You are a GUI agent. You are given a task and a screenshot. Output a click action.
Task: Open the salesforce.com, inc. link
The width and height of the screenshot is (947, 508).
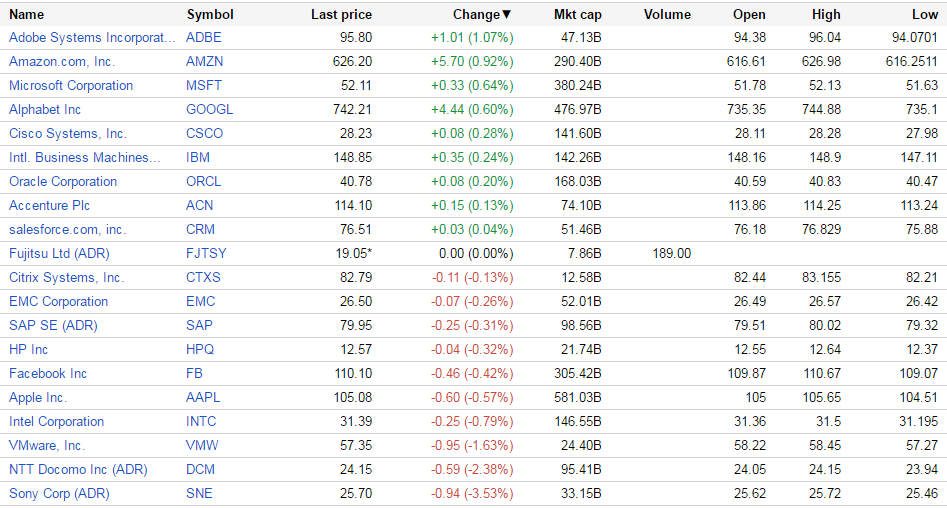click(x=67, y=229)
